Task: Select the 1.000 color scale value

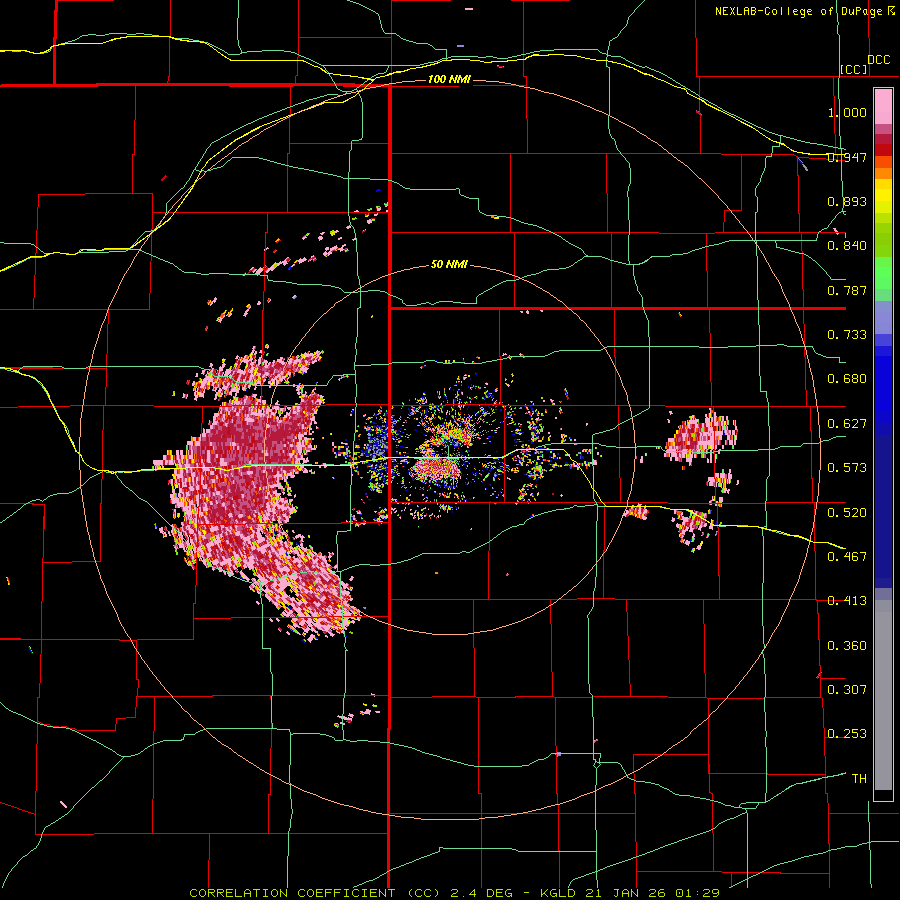Action: click(847, 112)
